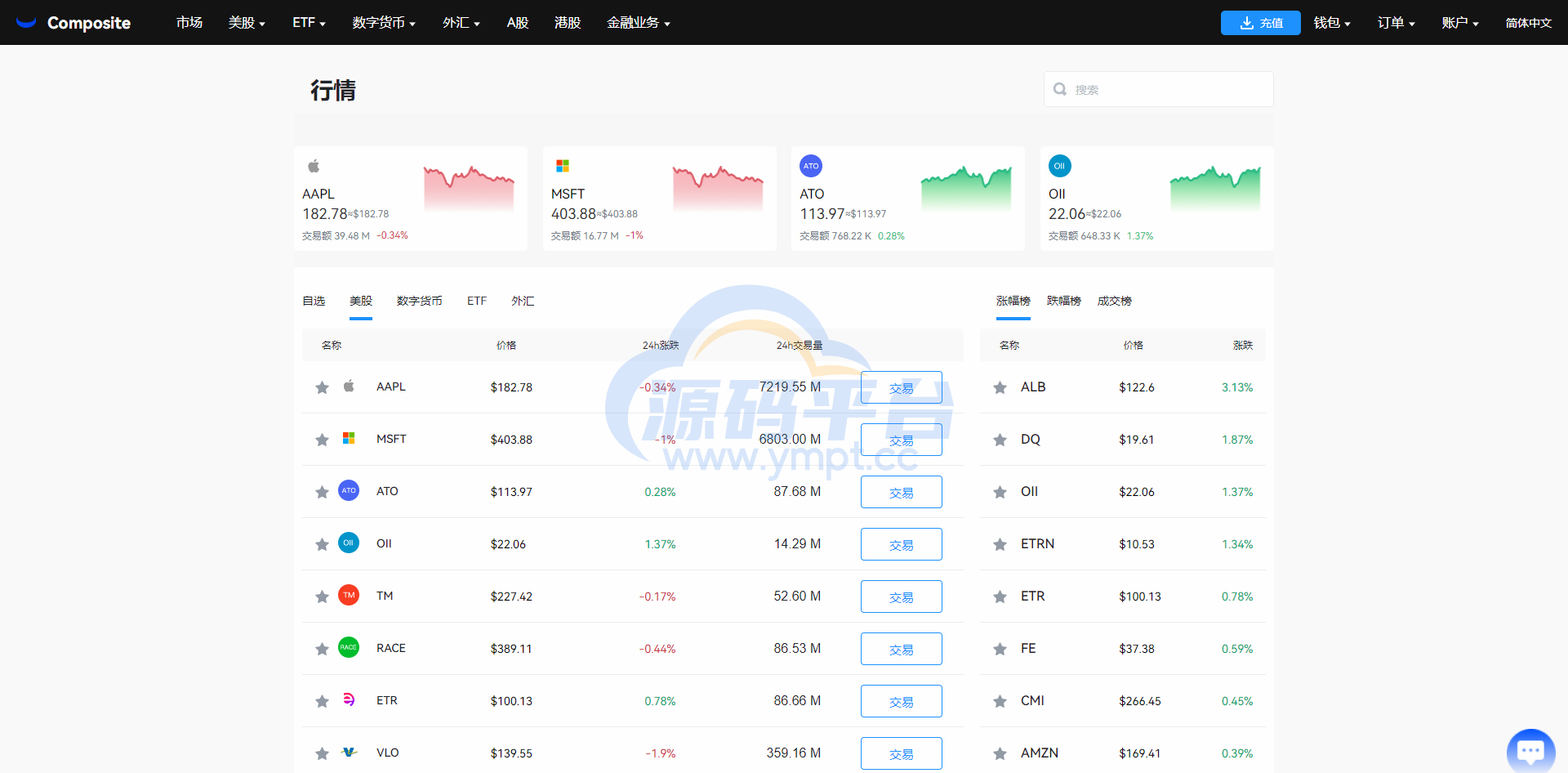Click the ETR icon in stock table
Viewport: 1568px width, 773px height.
(349, 700)
